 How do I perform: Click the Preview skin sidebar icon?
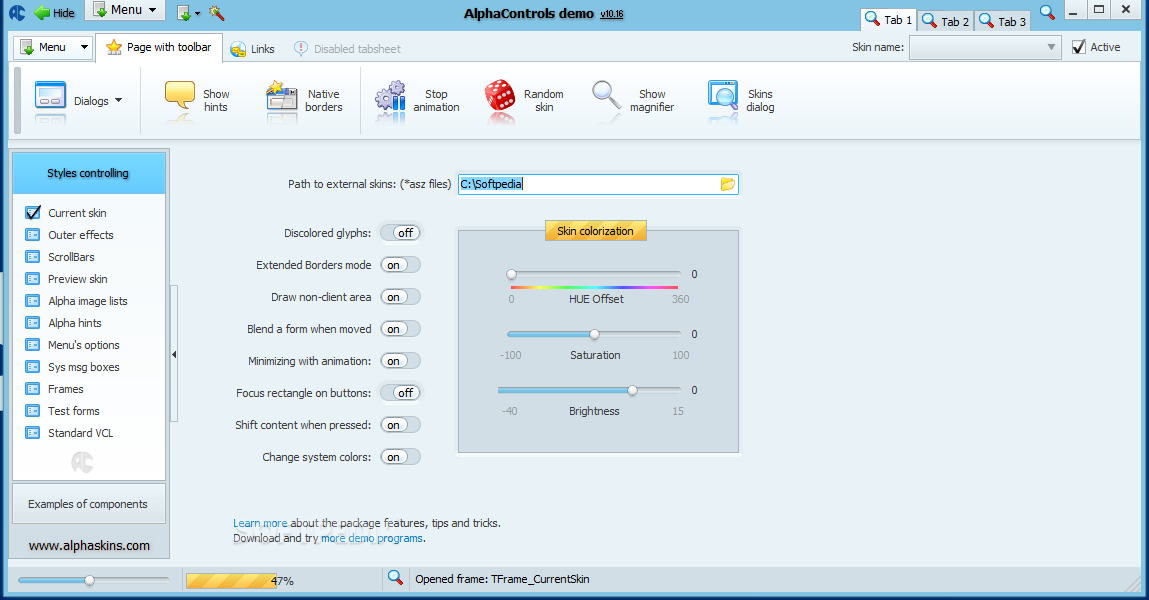[x=33, y=279]
